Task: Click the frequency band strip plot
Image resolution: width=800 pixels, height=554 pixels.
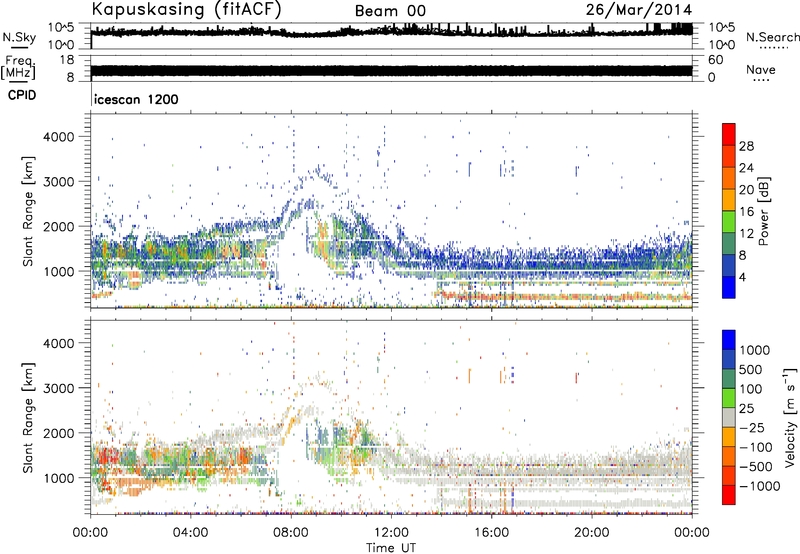Action: coord(391,70)
